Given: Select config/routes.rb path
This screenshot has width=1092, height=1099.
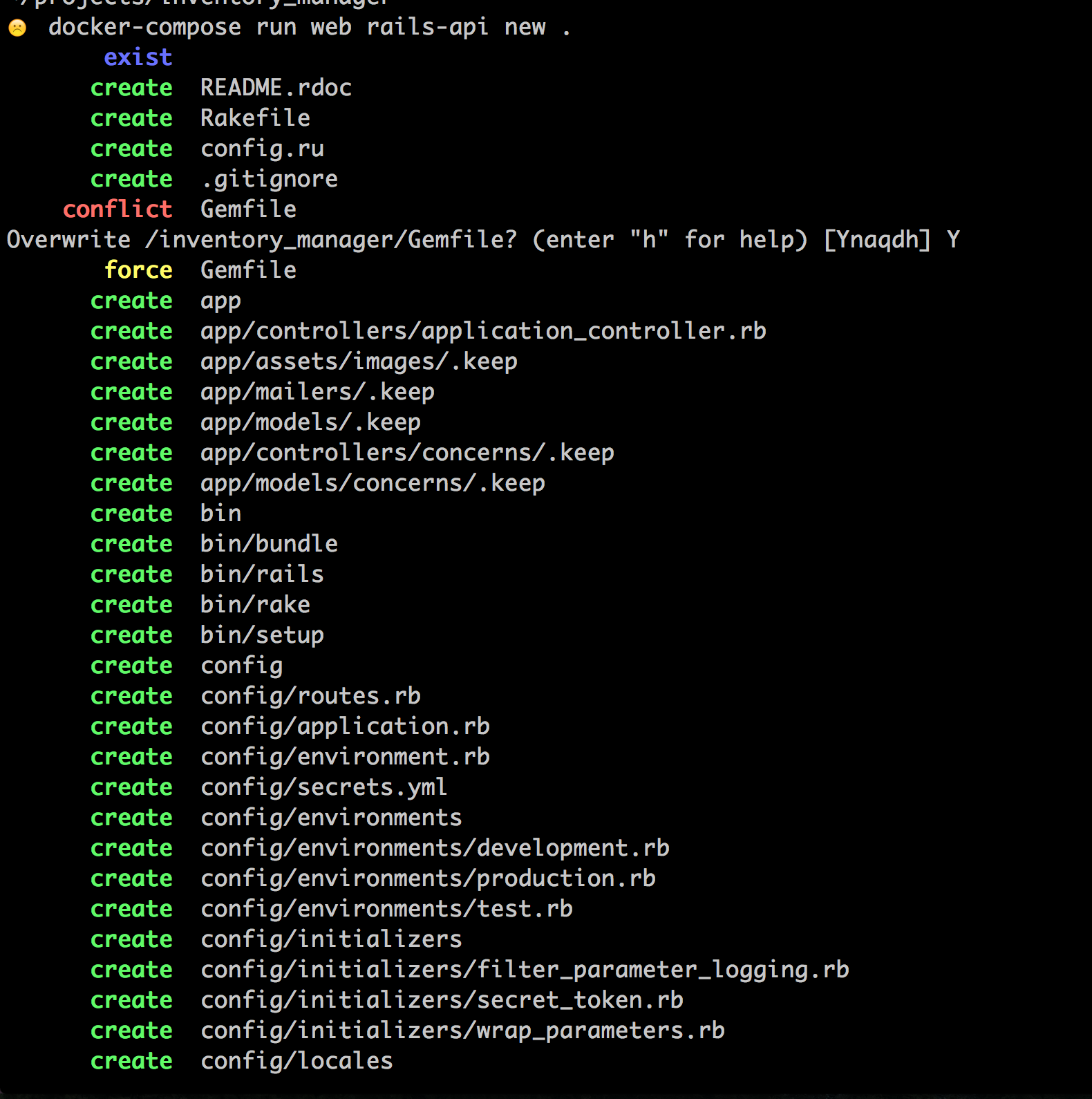Looking at the screenshot, I should click(311, 696).
